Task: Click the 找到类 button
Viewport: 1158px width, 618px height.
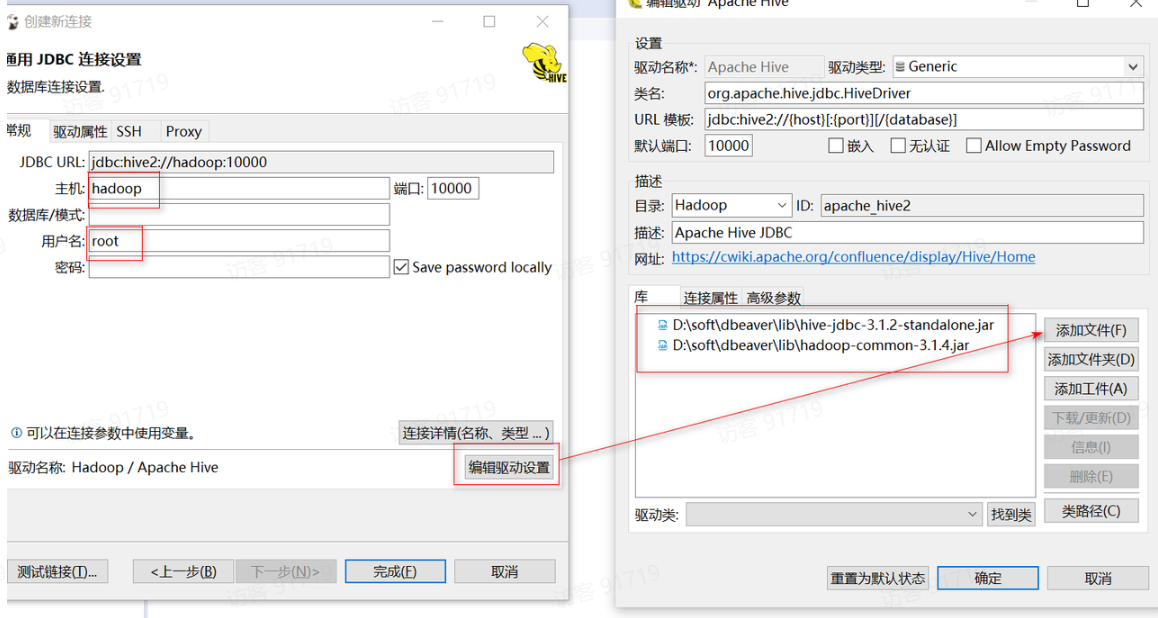Action: click(x=1011, y=514)
